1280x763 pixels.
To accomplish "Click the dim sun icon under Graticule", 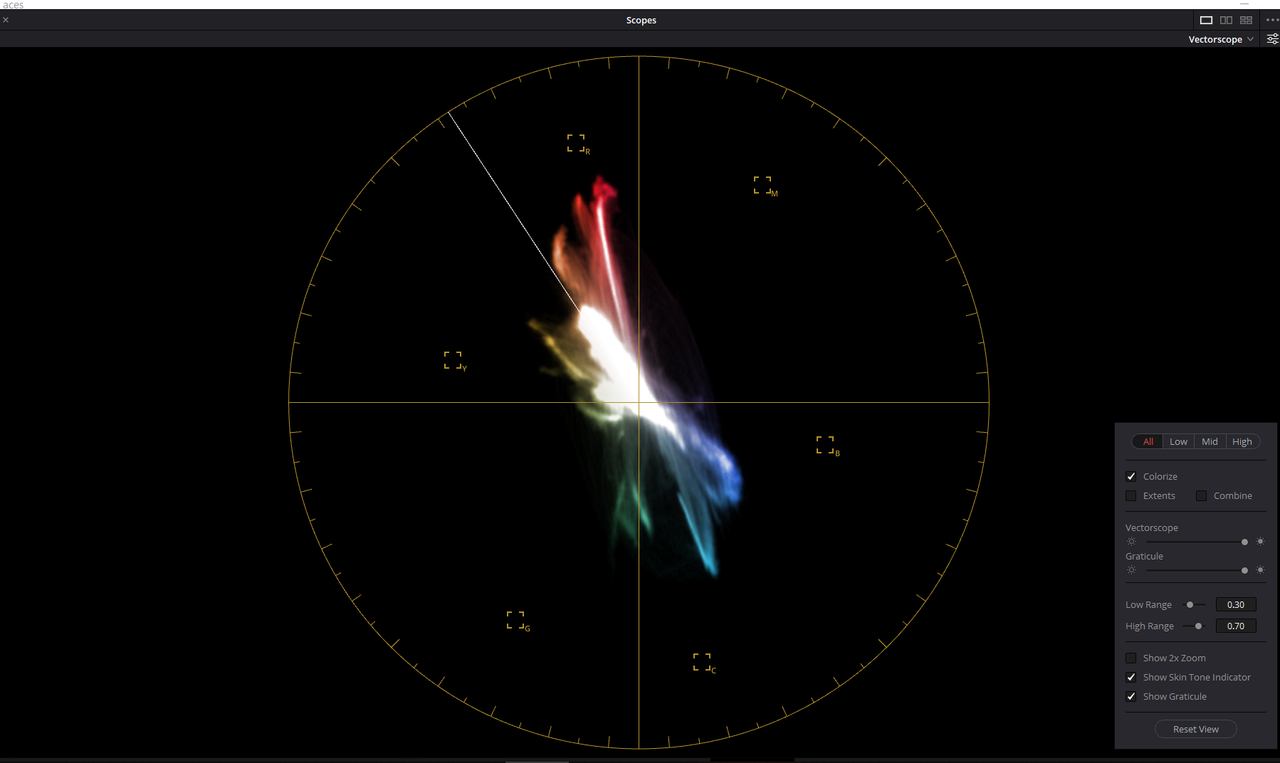I will (1131, 570).
